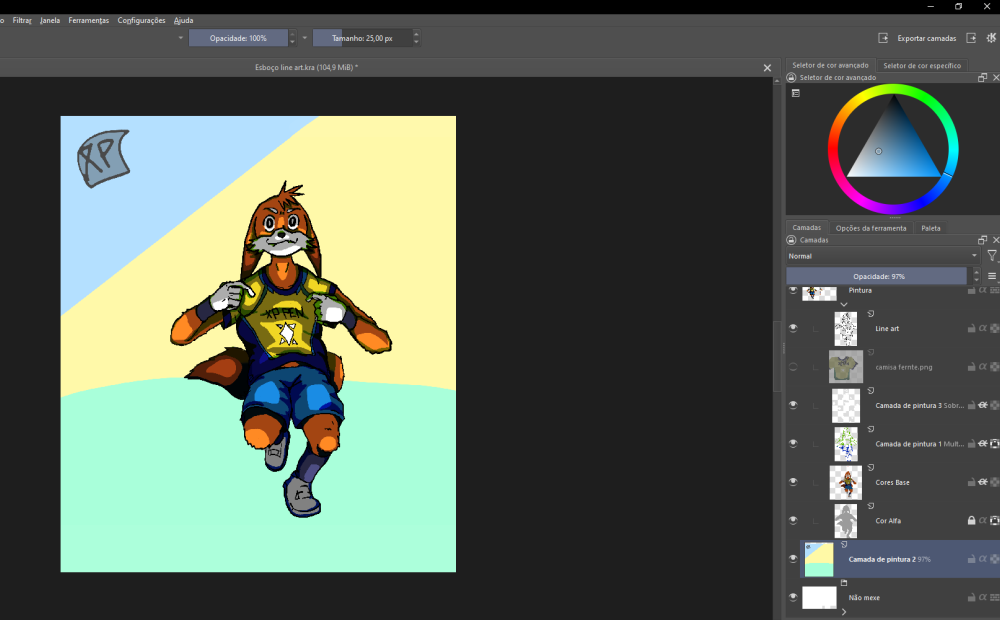
Task: Select the Cores Base layer thumbnail
Action: [x=846, y=482]
